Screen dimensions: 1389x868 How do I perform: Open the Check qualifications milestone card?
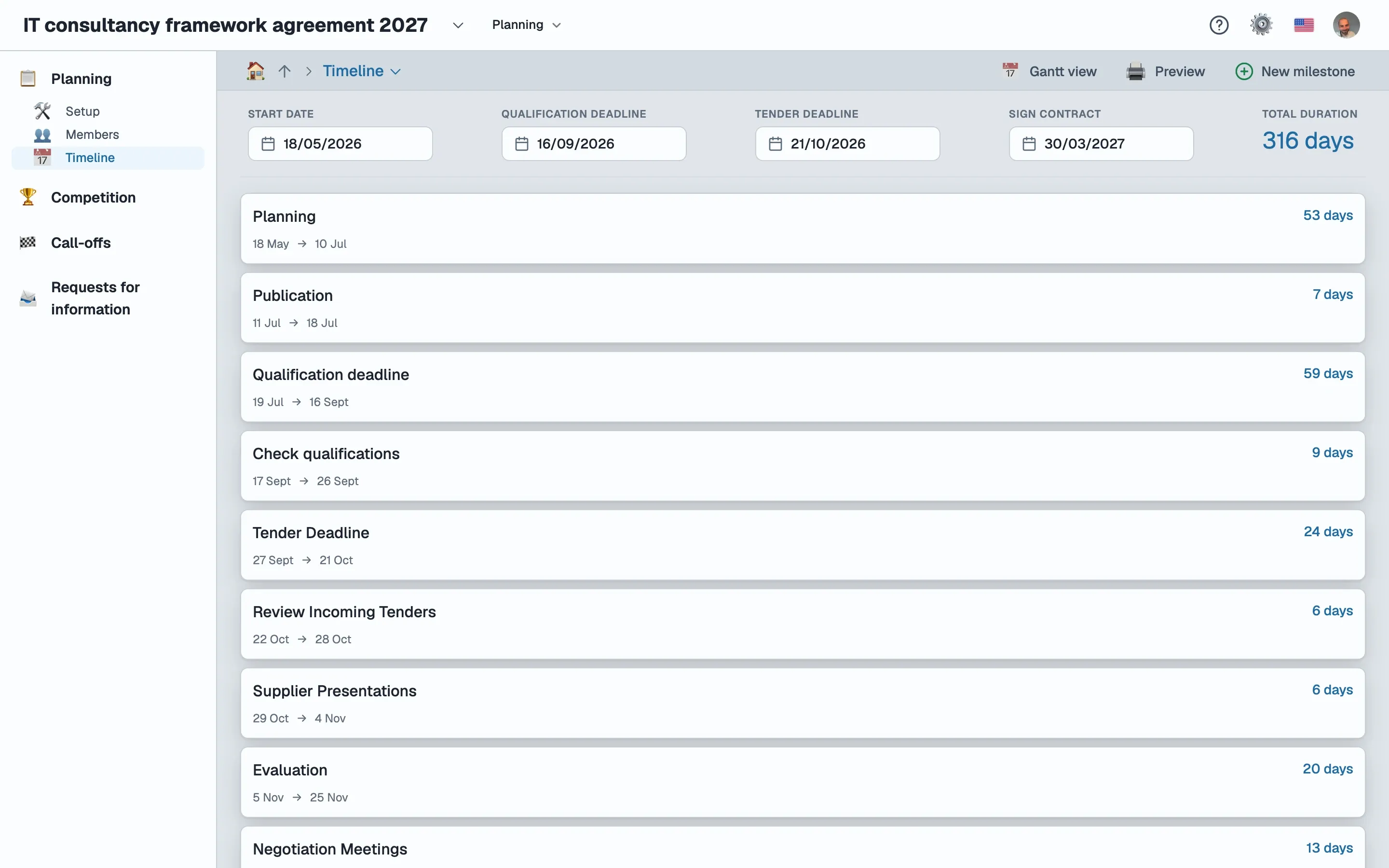tap(803, 466)
